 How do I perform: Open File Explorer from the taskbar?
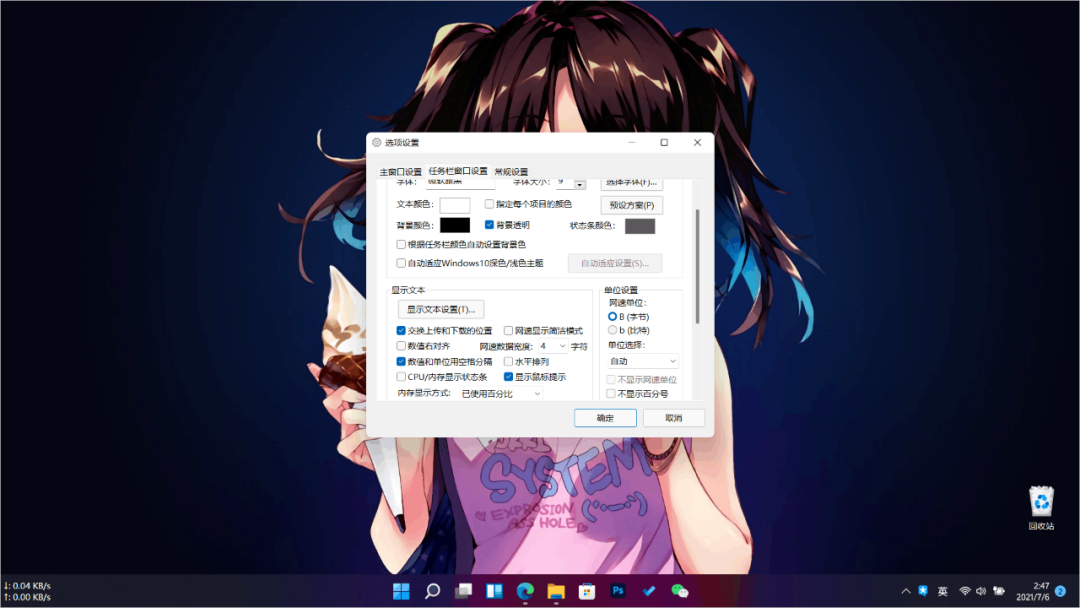point(556,591)
